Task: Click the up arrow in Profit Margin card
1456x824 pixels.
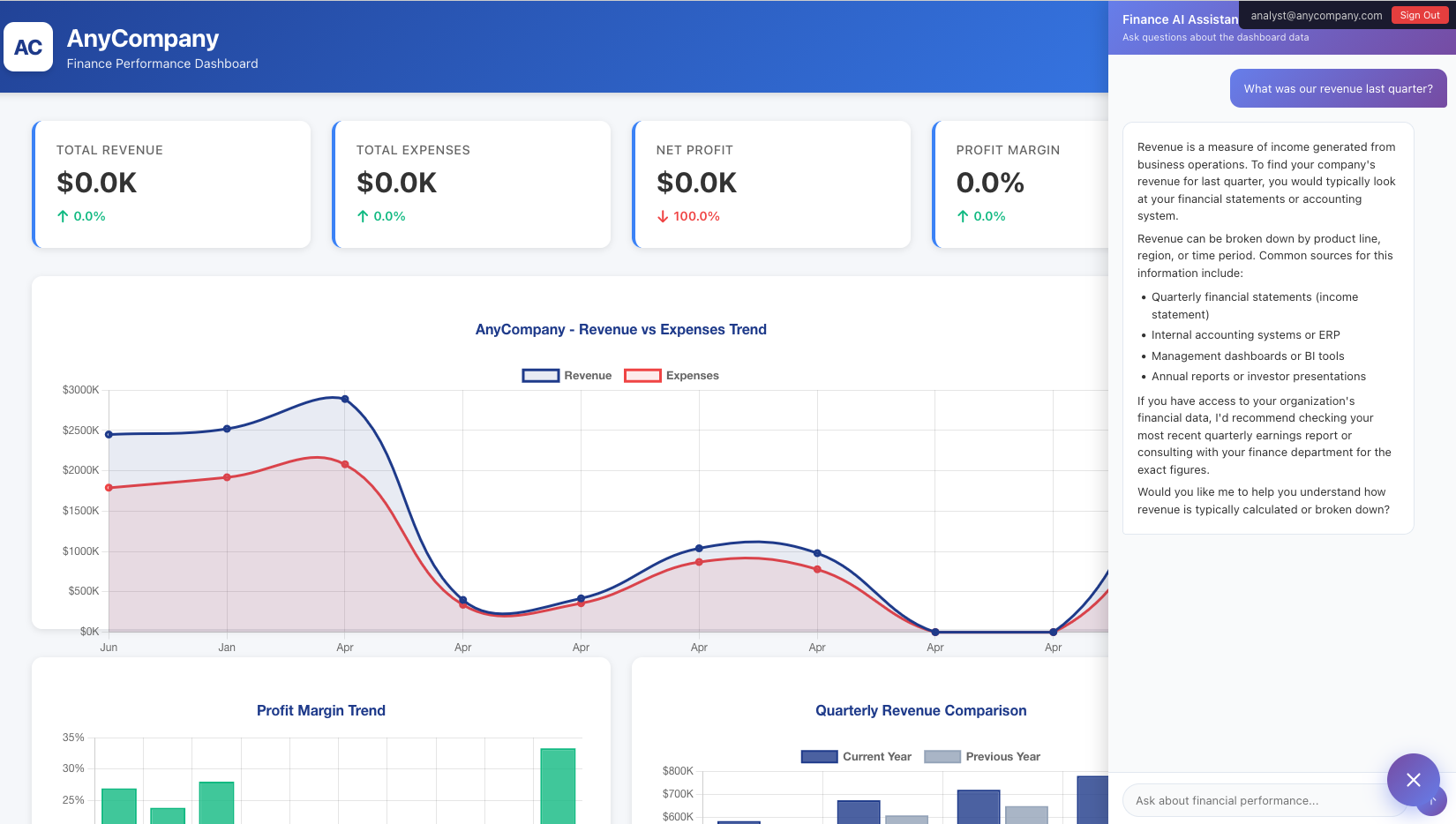Action: (963, 216)
